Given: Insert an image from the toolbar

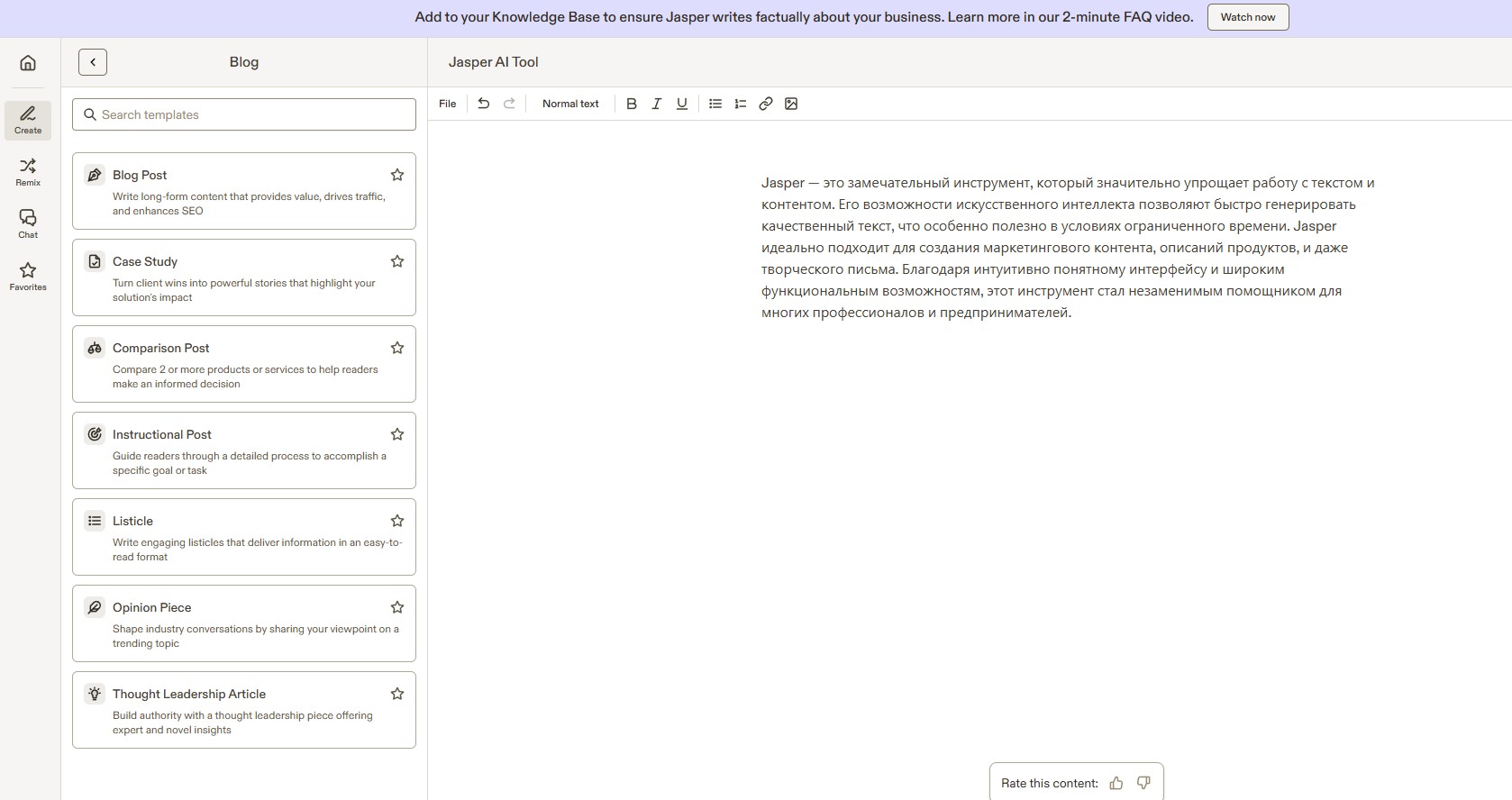Looking at the screenshot, I should point(791,104).
